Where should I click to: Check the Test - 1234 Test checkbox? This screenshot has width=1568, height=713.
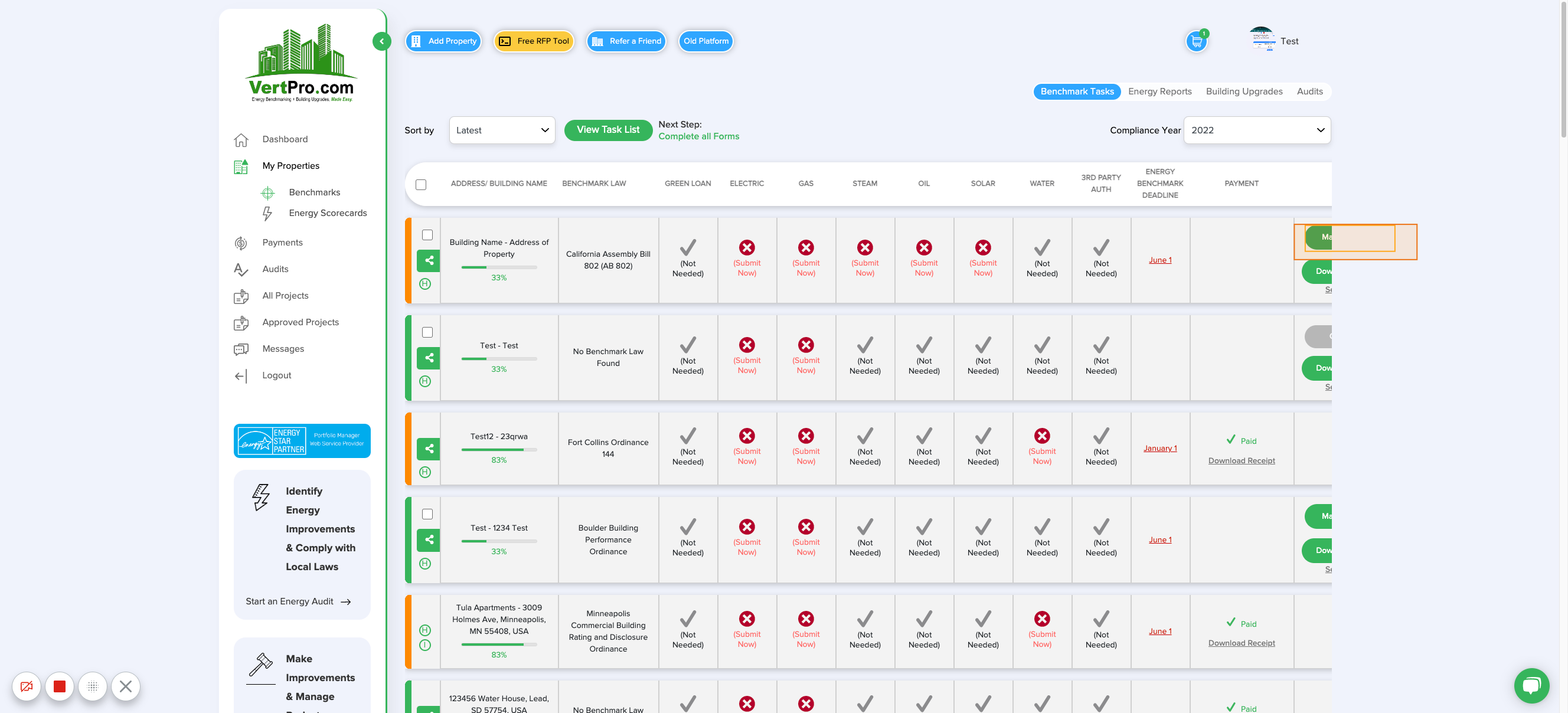pyautogui.click(x=427, y=514)
